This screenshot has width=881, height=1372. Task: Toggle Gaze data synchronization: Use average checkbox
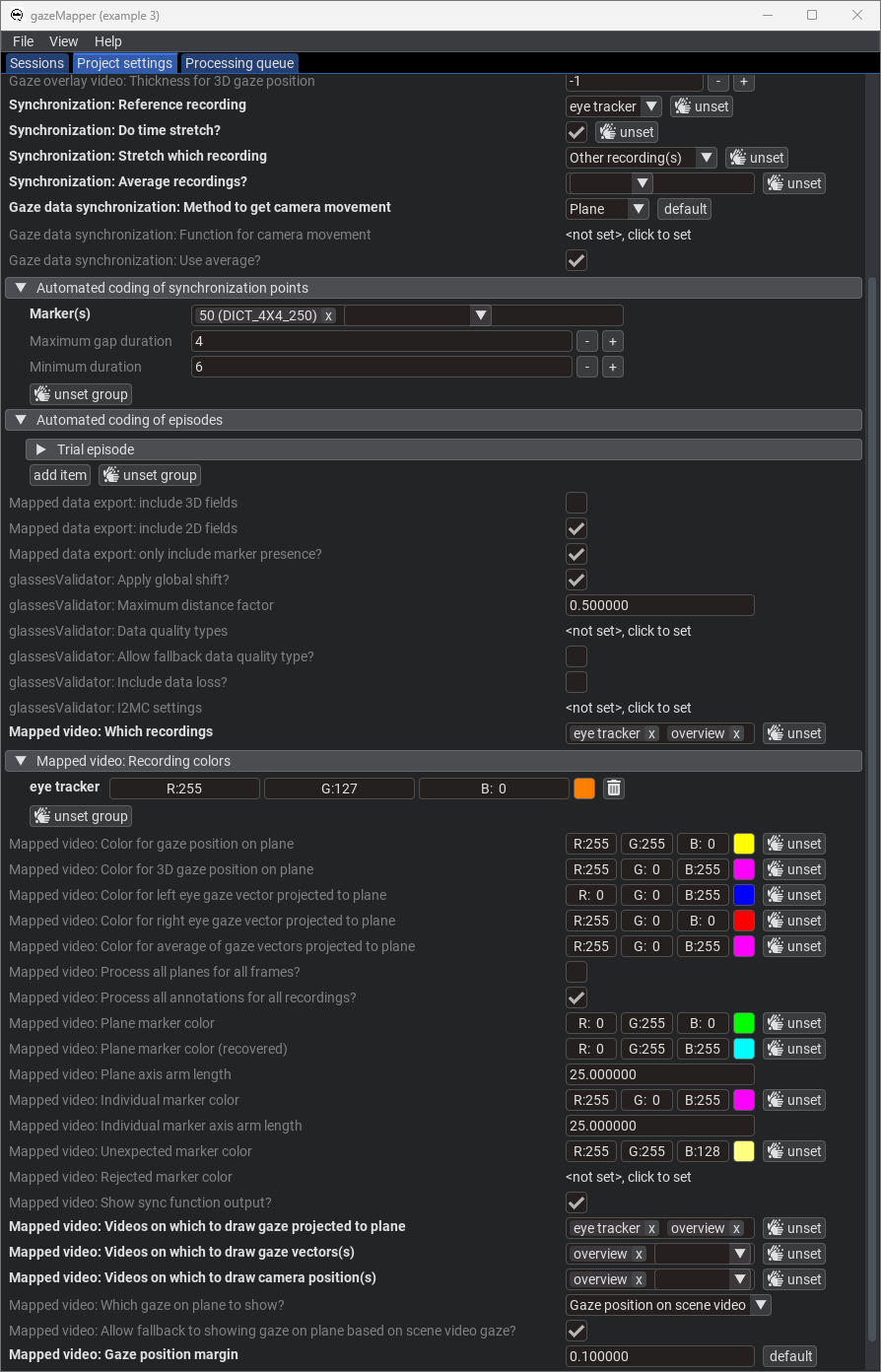[576, 260]
